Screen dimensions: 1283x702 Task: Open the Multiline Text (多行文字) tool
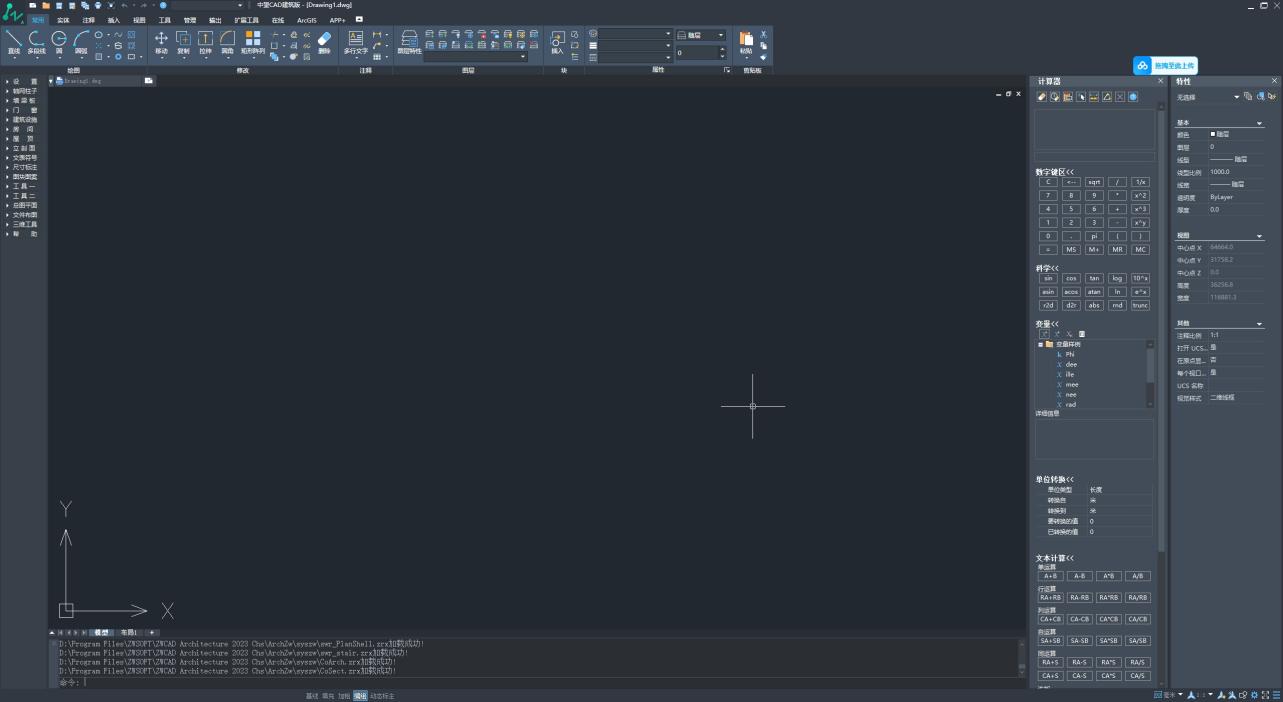pyautogui.click(x=355, y=41)
